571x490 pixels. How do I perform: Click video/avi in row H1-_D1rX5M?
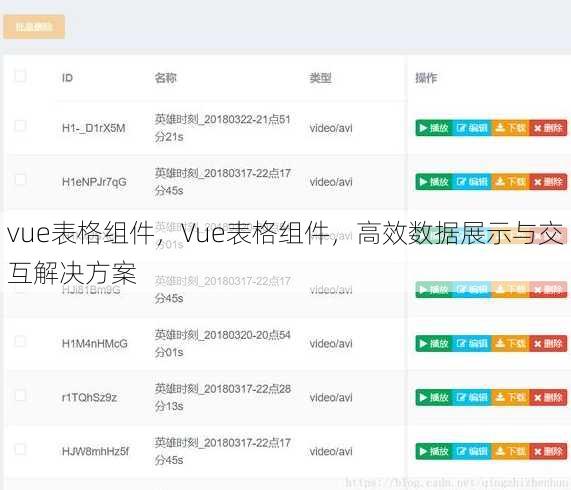[x=331, y=128]
